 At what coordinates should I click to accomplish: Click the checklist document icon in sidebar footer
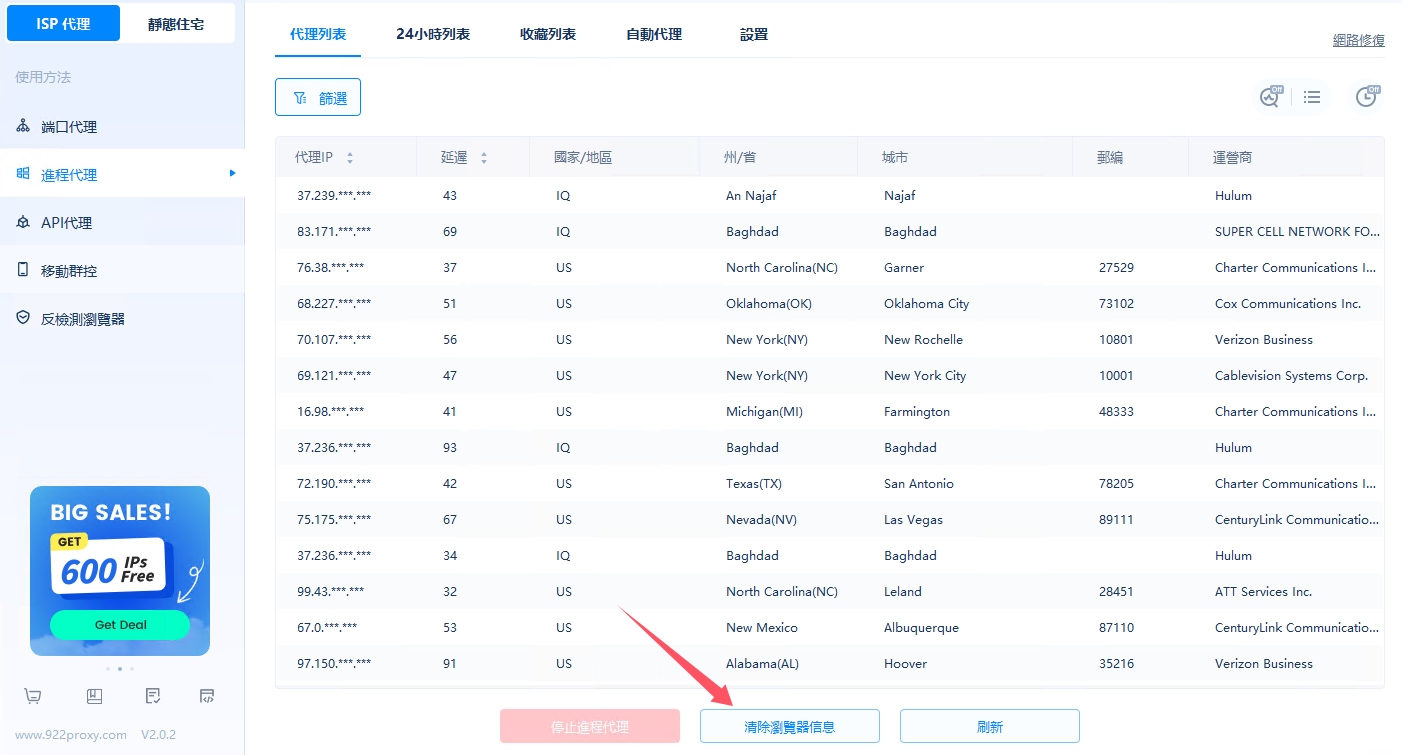152,696
